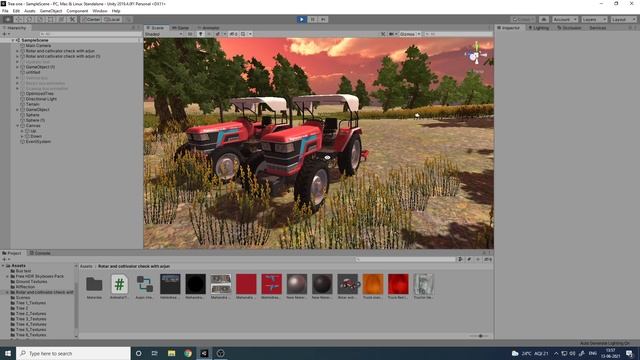Select the Rotate tool
This screenshot has height=360, width=640.
tap(29, 19)
